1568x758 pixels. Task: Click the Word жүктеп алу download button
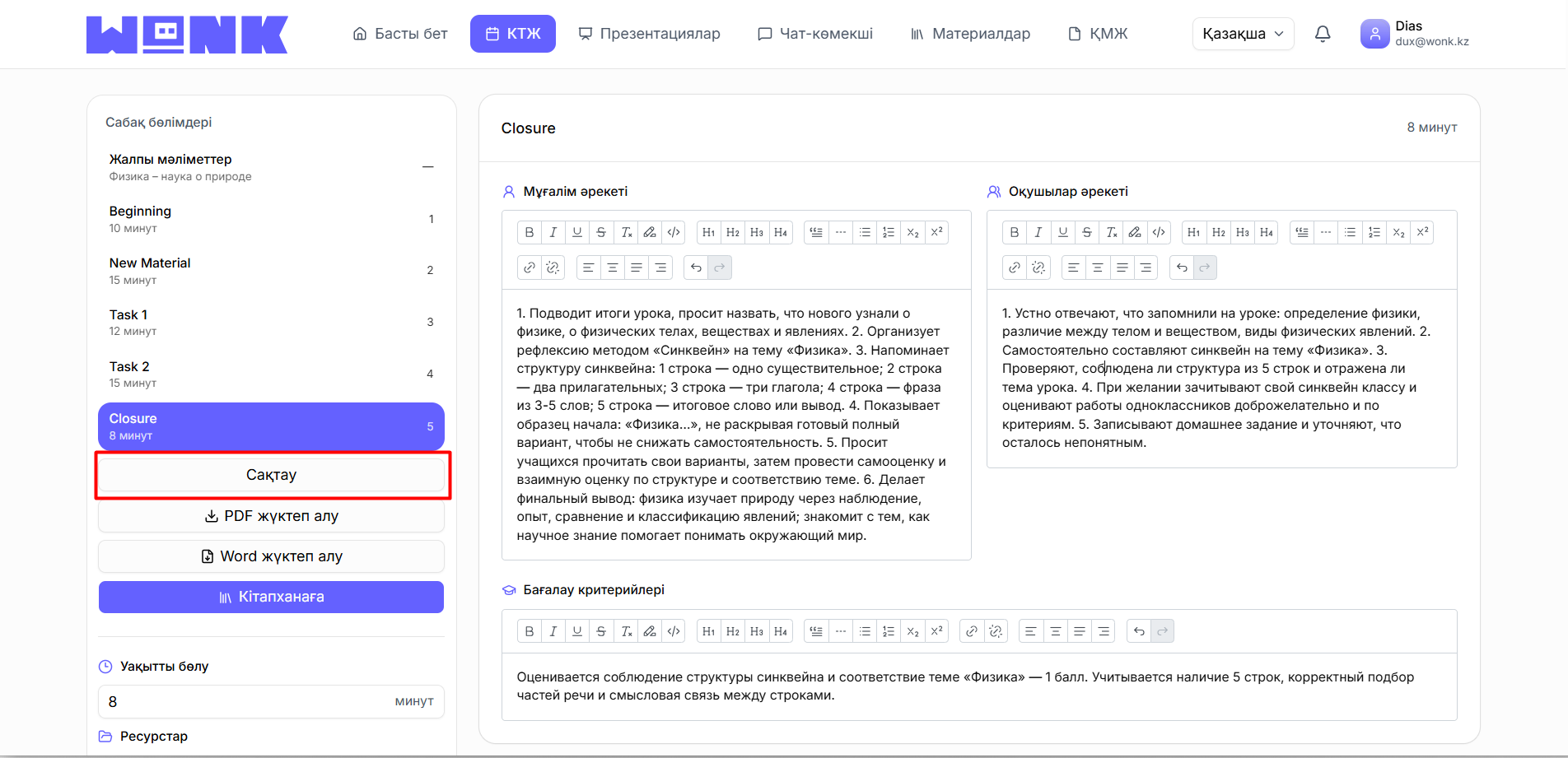[272, 556]
